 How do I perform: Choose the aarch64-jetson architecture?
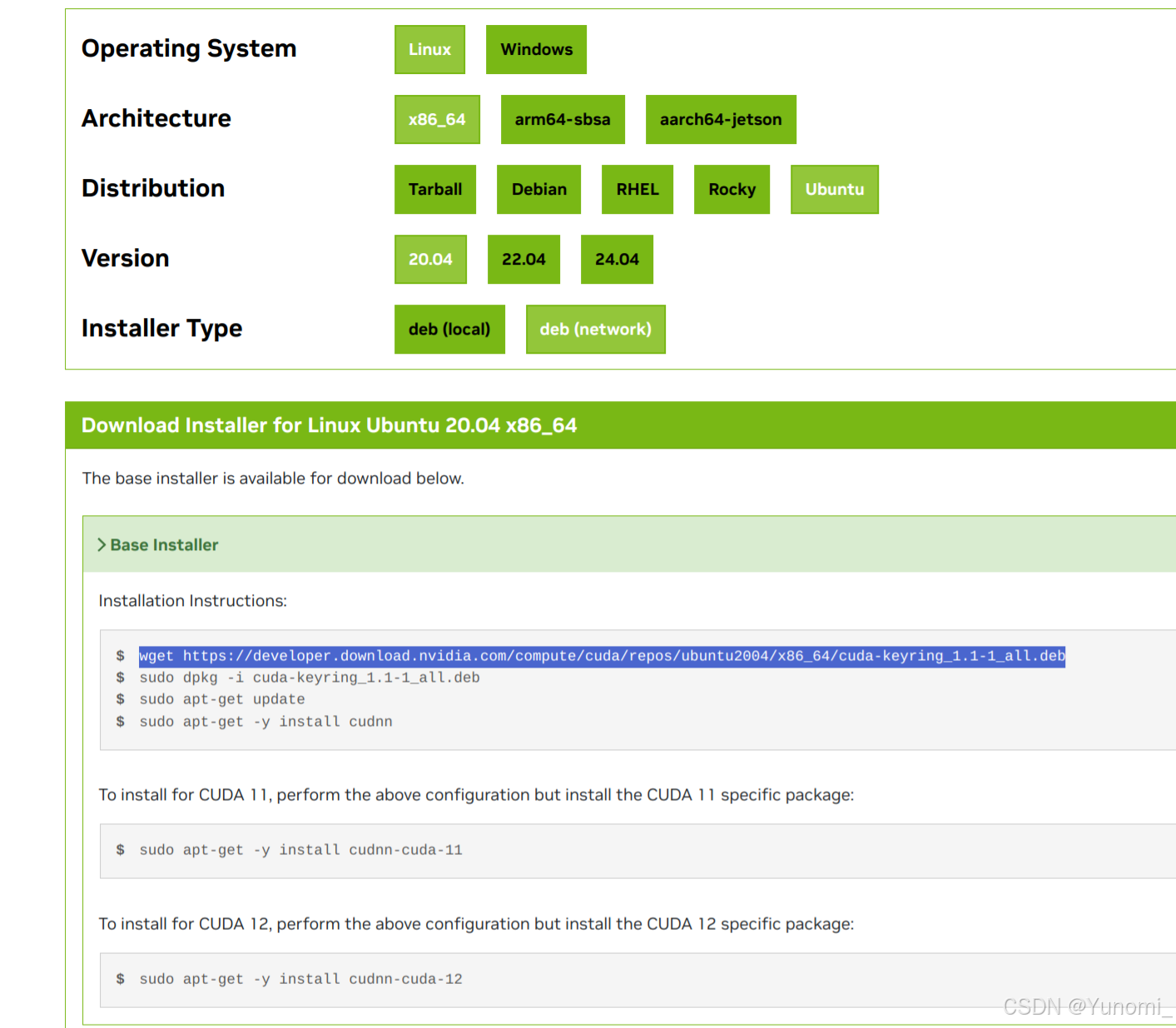(721, 119)
